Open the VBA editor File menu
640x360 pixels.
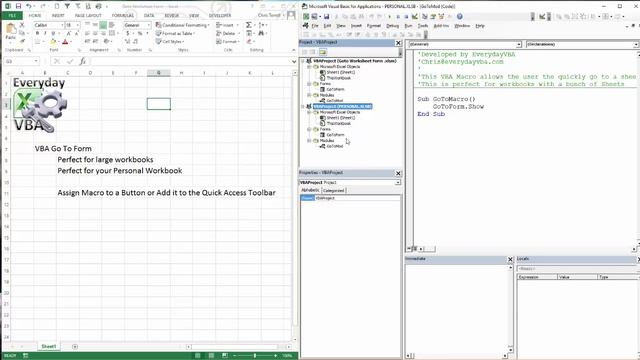tap(315, 26)
